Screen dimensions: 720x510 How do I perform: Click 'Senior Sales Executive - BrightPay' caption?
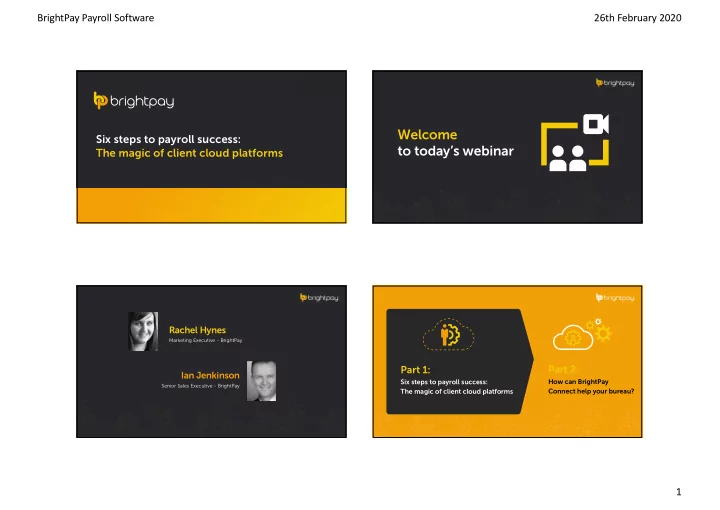pos(200,386)
